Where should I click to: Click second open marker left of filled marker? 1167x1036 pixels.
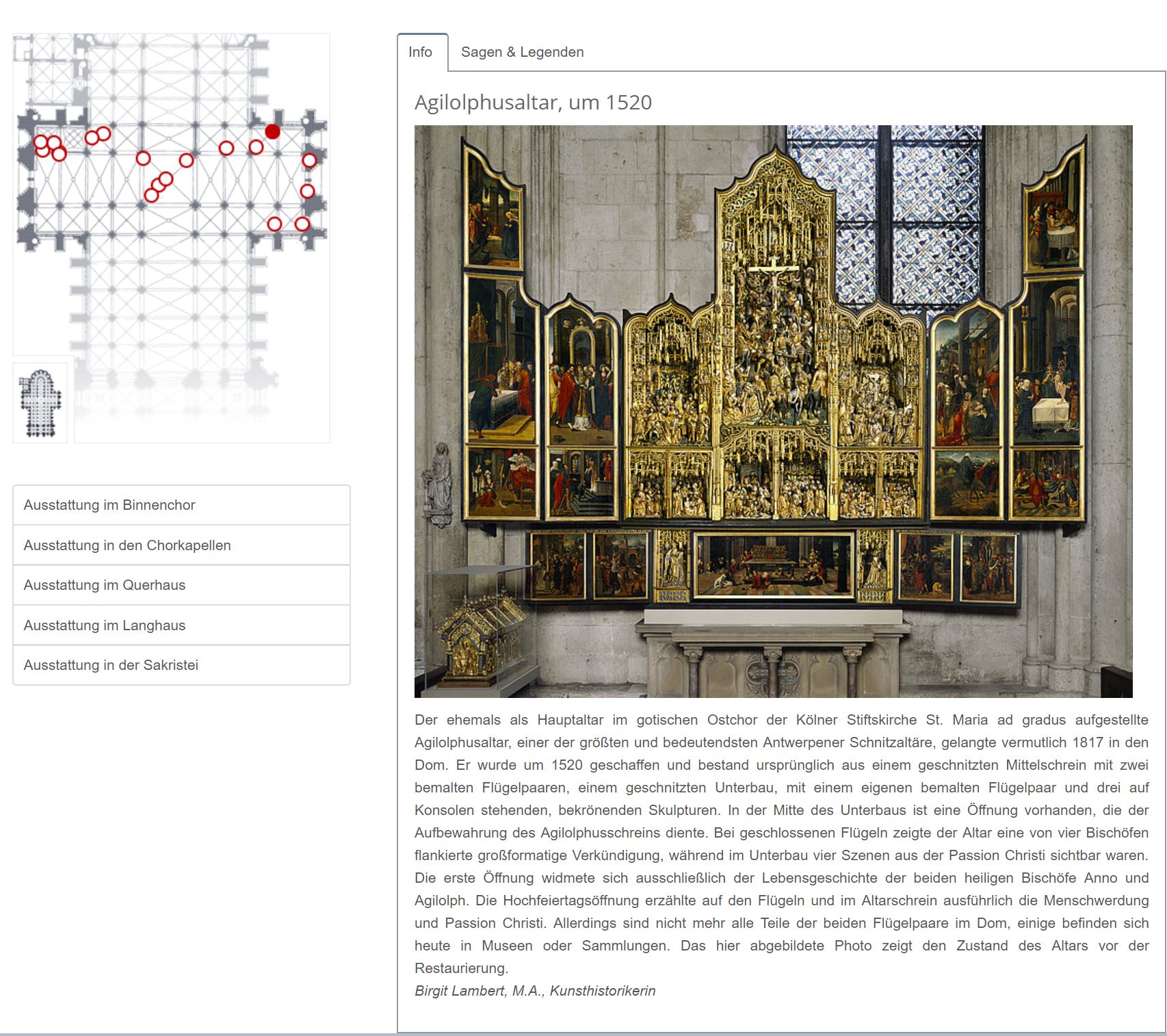pos(226,148)
